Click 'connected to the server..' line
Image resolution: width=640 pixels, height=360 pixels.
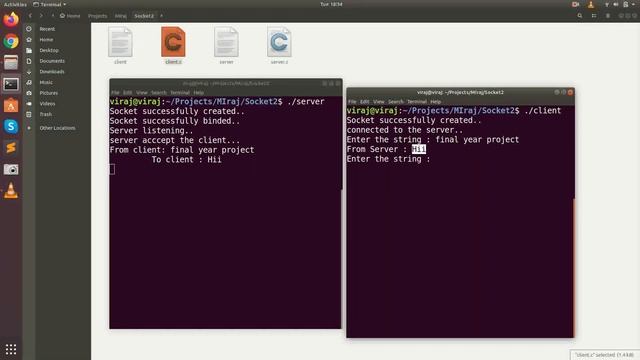(405, 130)
